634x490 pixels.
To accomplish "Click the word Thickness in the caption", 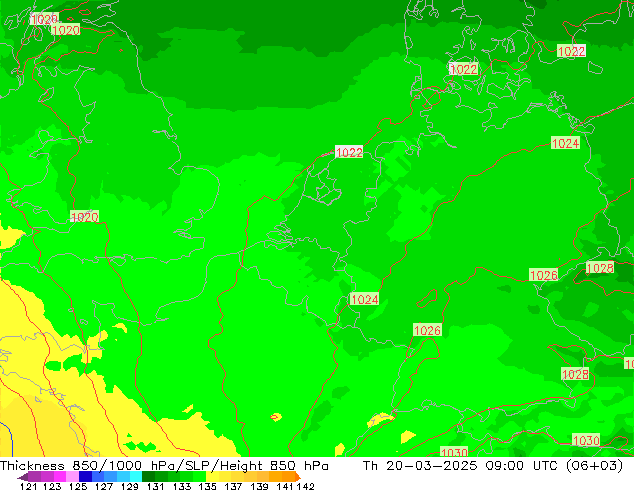I will tap(32, 466).
